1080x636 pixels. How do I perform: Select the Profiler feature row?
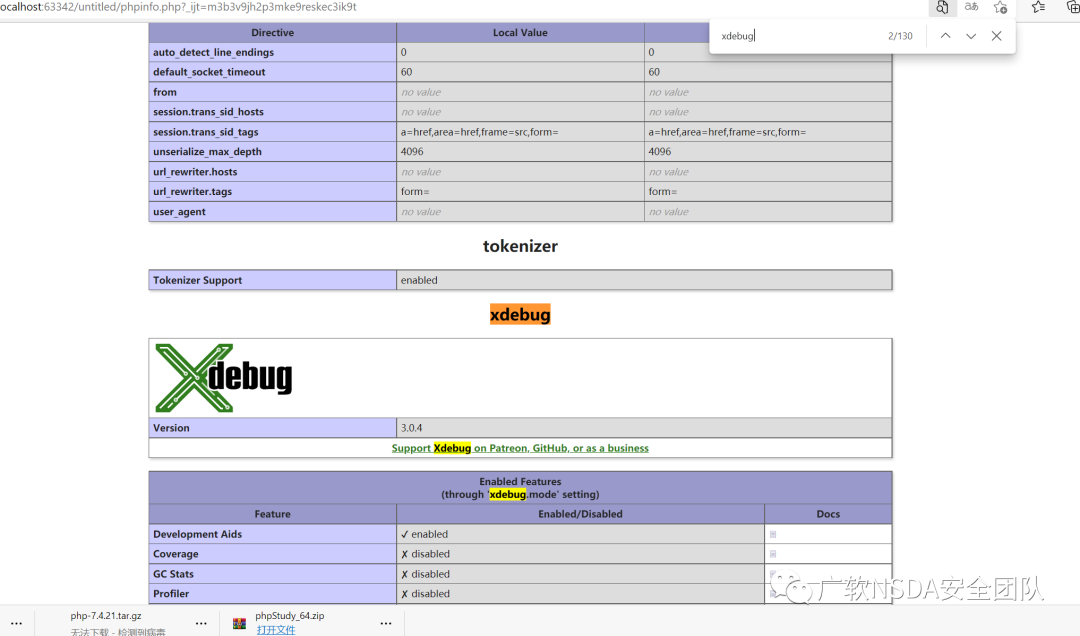tap(171, 594)
